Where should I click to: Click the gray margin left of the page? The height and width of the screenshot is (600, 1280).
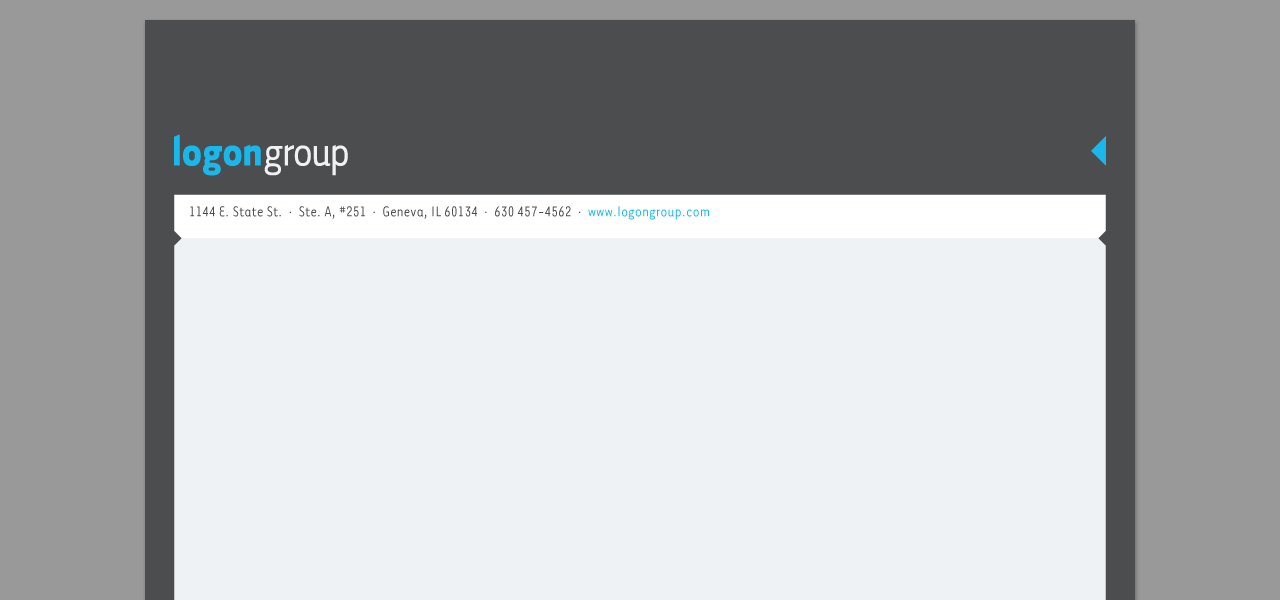72,300
